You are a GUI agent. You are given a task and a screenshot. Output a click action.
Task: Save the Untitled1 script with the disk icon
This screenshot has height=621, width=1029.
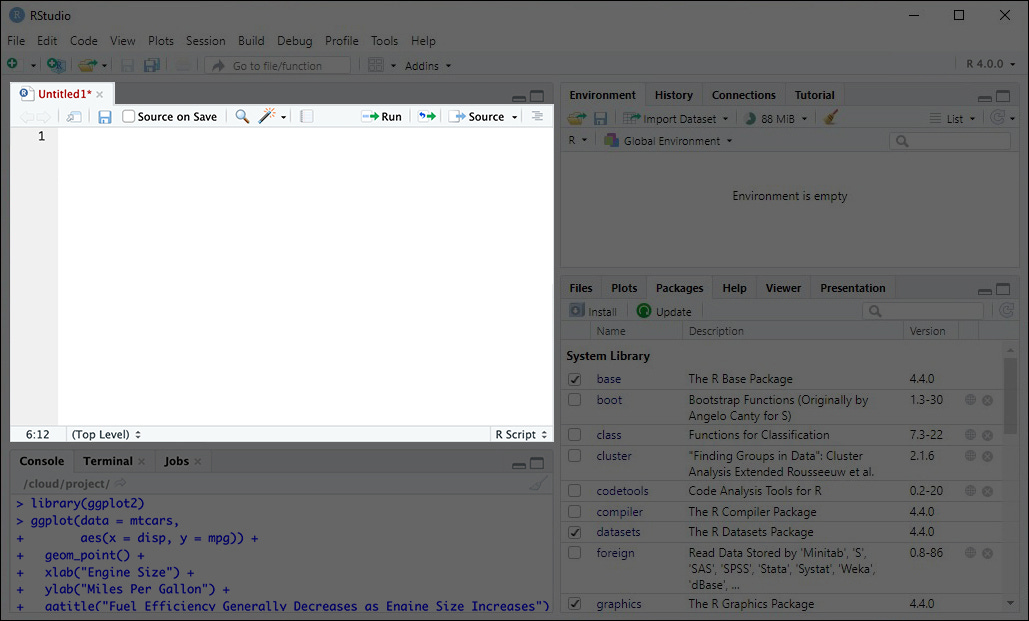pos(104,117)
